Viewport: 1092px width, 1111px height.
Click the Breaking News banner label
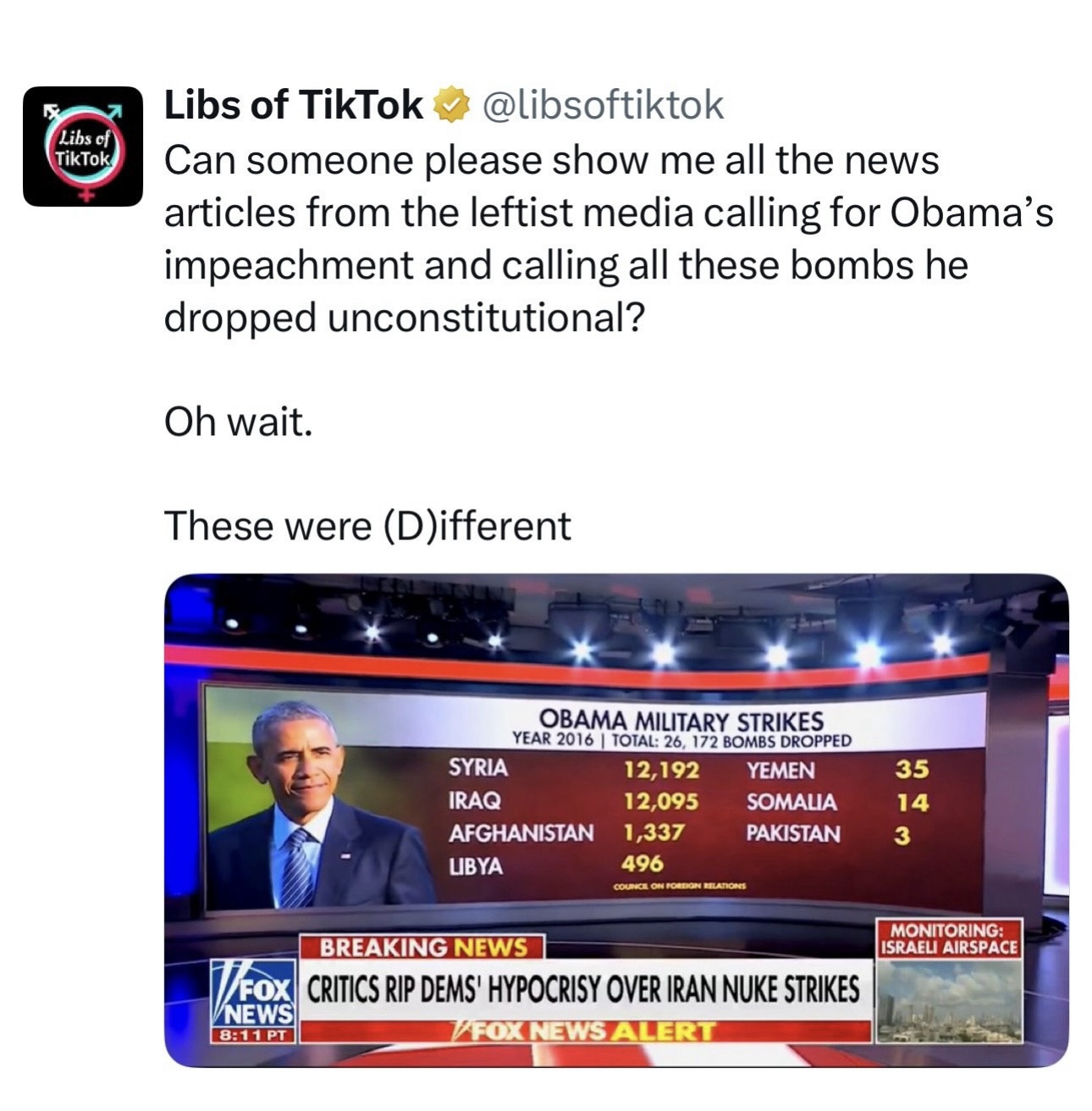point(423,947)
